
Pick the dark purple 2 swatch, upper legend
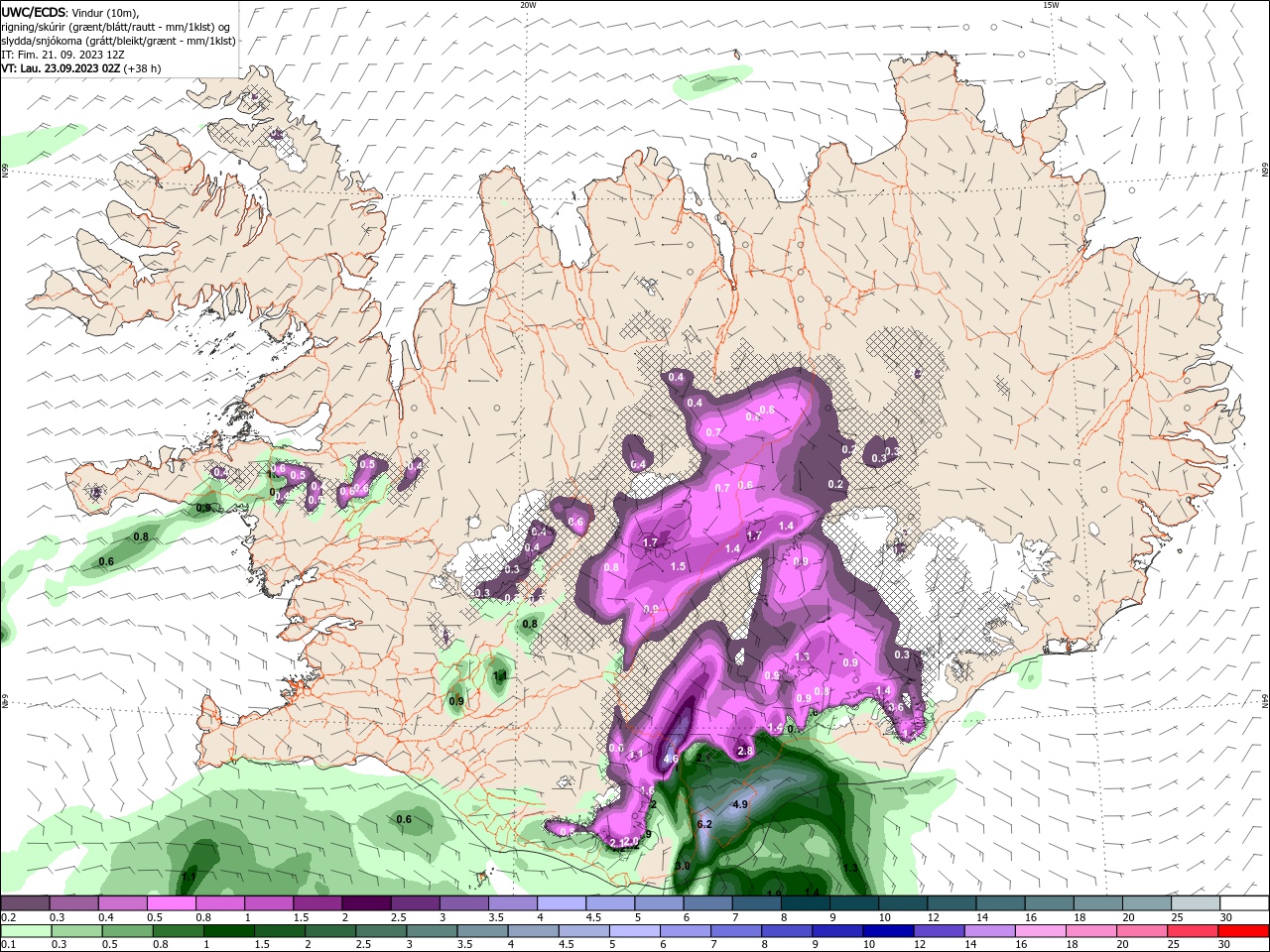(365, 903)
